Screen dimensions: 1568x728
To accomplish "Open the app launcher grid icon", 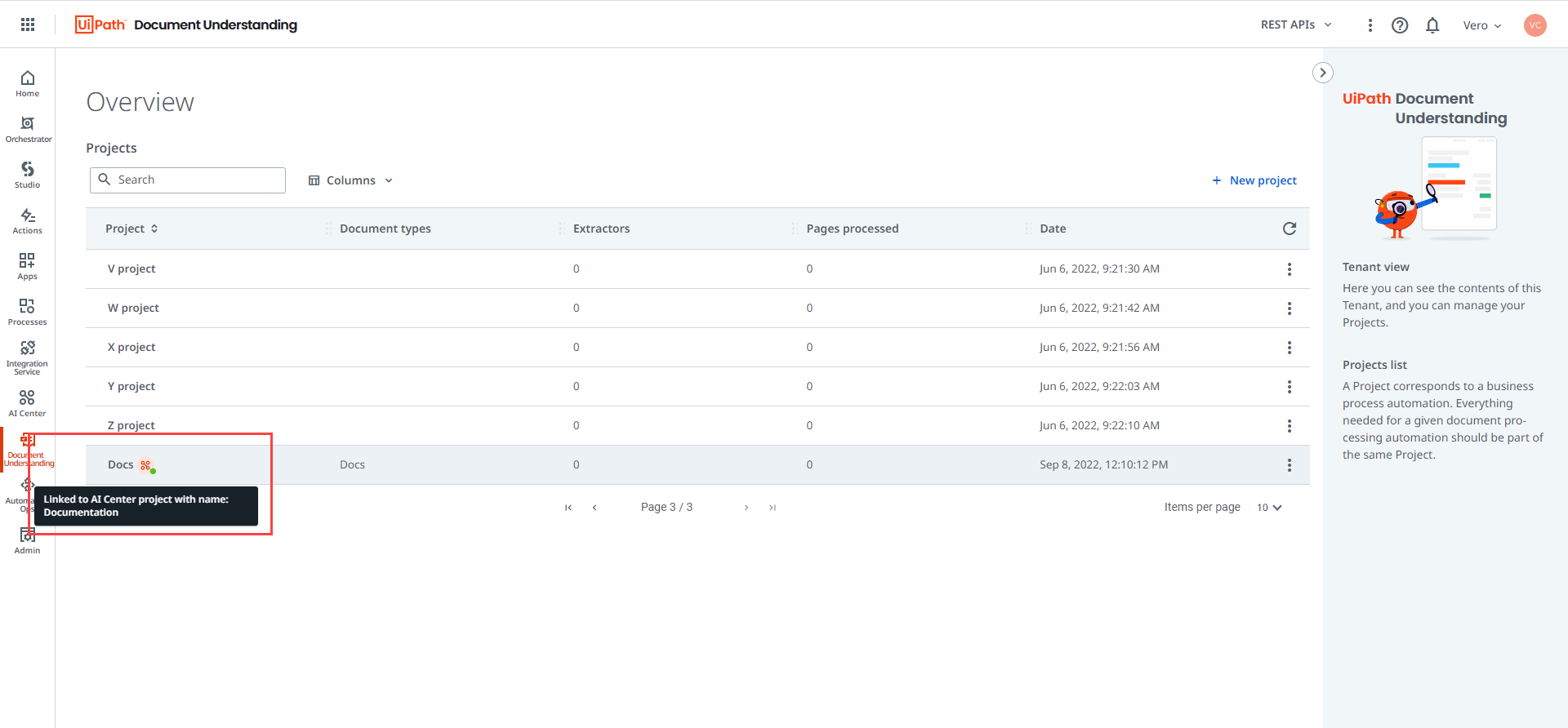I will (28, 24).
